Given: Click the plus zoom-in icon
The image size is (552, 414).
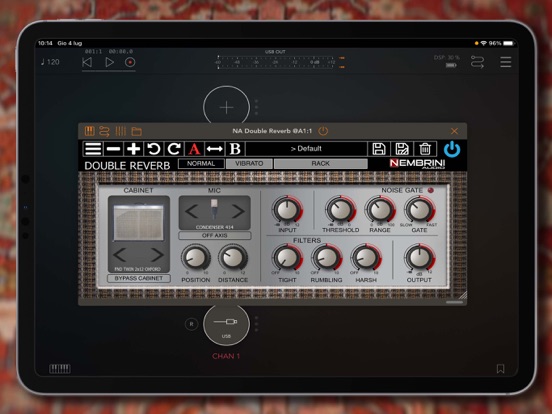Looking at the screenshot, I should click(x=133, y=149).
